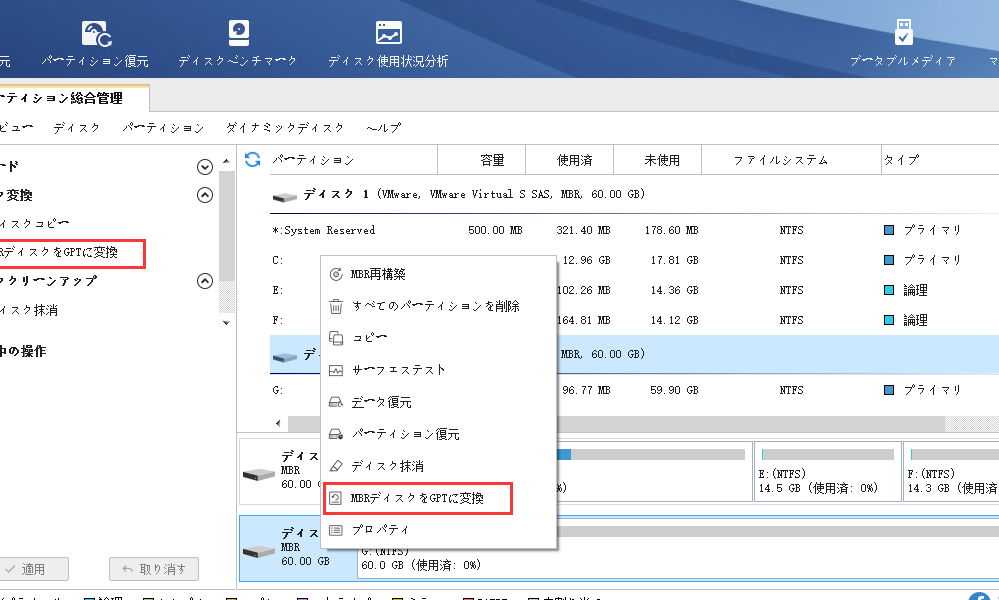This screenshot has height=600, width=999.
Task: Open the ヘルプ menu
Action: [384, 128]
